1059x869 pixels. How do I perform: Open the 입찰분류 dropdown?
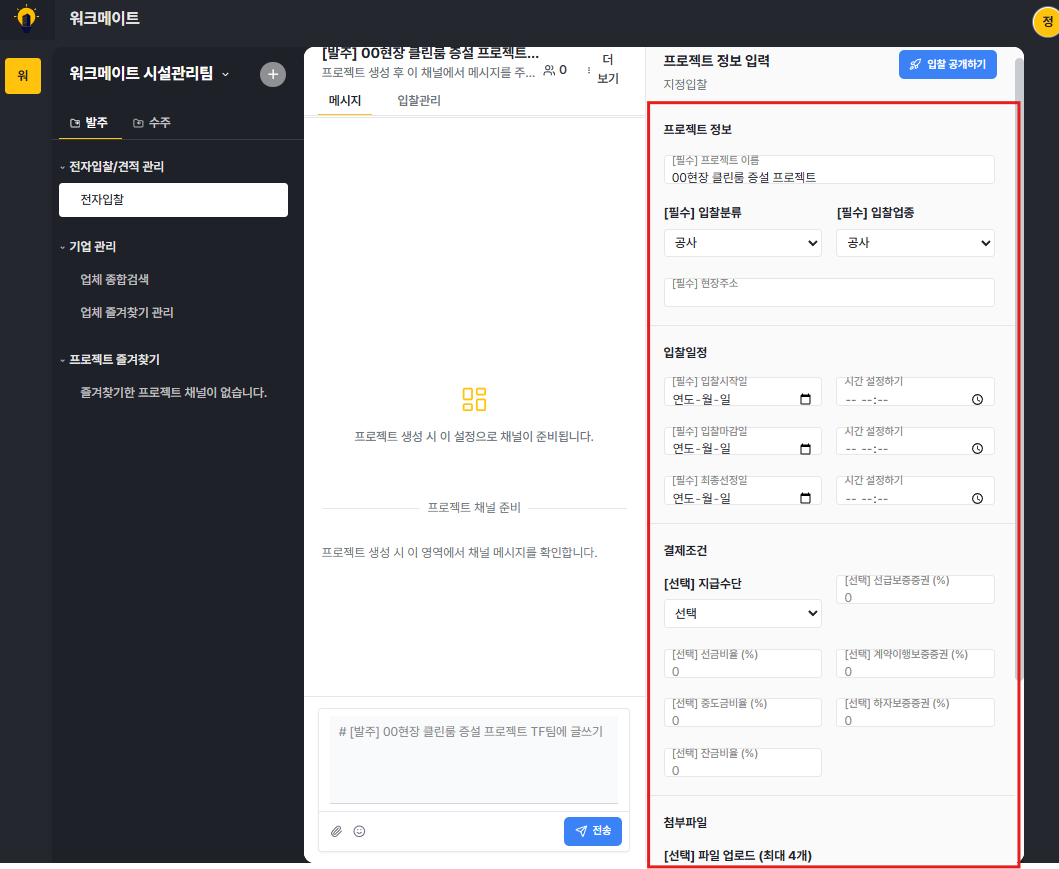[742, 243]
